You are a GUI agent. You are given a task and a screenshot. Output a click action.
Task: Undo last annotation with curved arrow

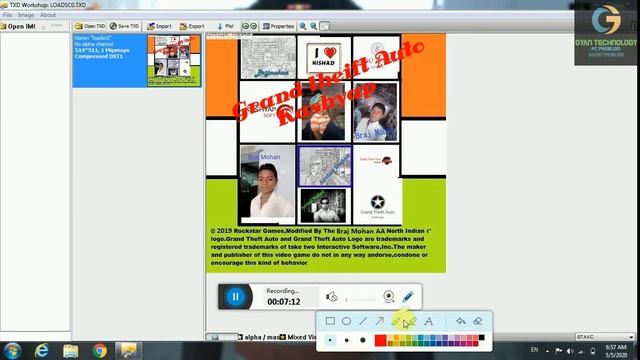pos(461,321)
